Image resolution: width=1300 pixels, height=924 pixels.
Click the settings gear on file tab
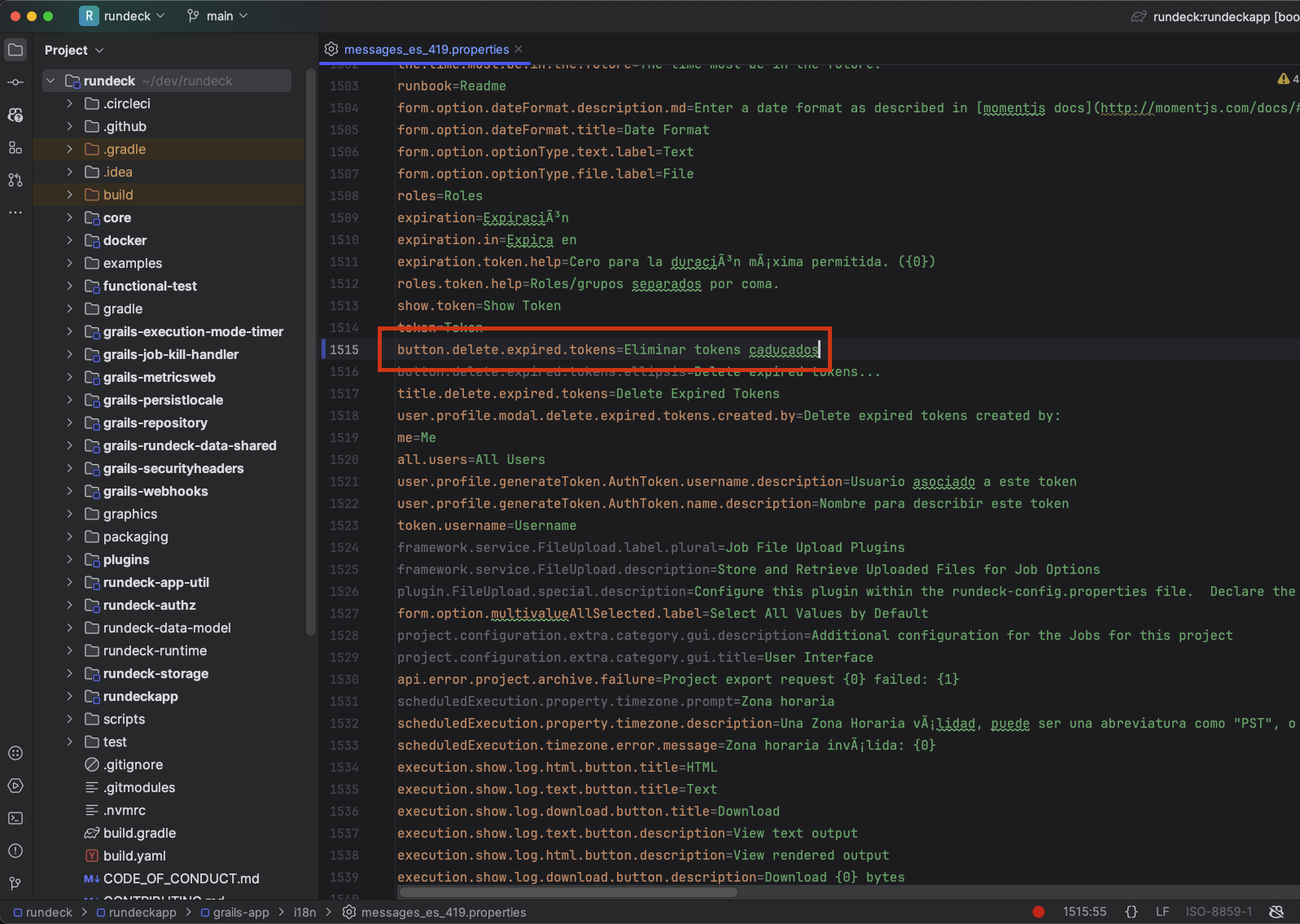point(331,49)
